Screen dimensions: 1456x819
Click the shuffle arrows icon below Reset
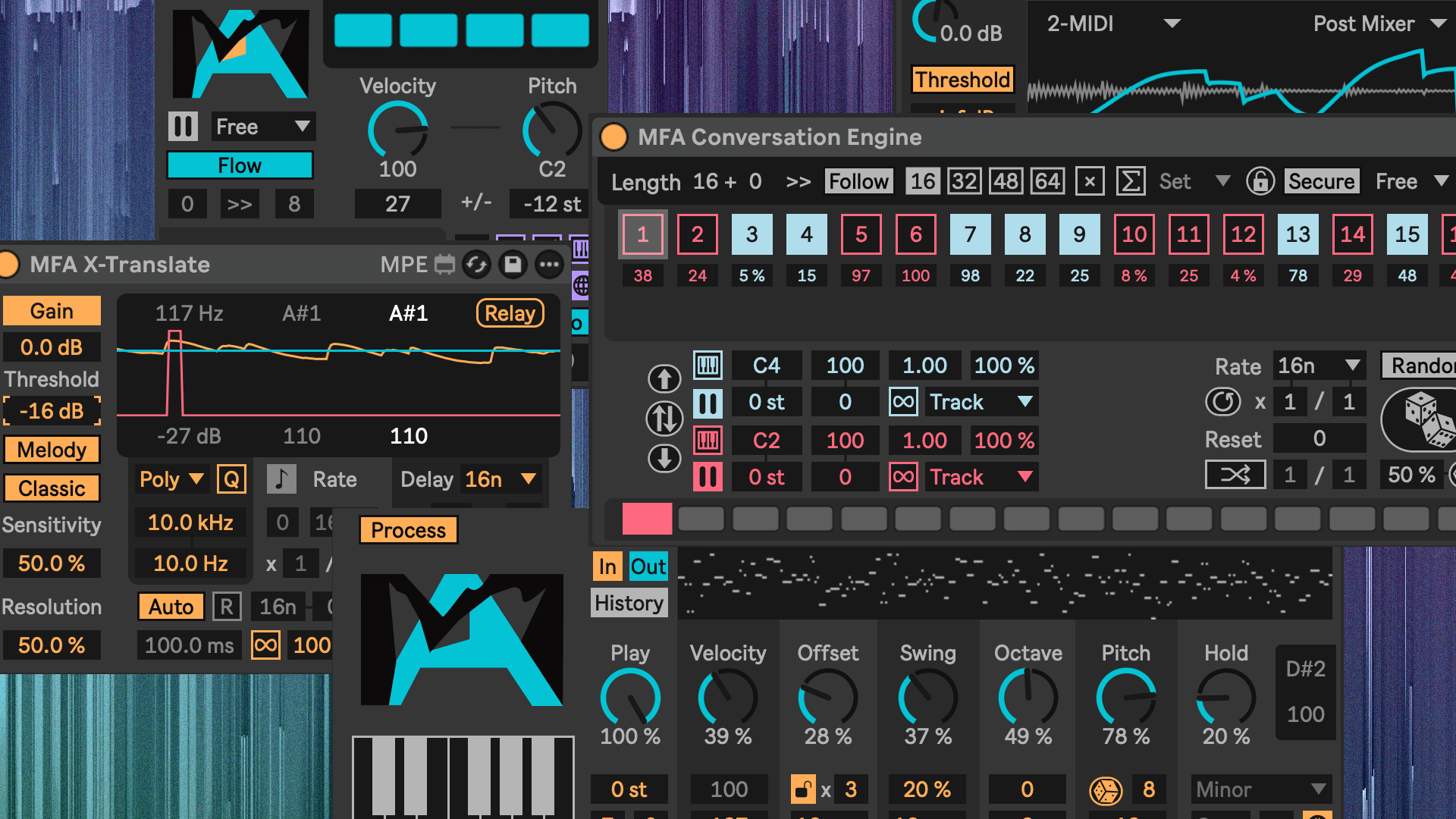(x=1235, y=475)
